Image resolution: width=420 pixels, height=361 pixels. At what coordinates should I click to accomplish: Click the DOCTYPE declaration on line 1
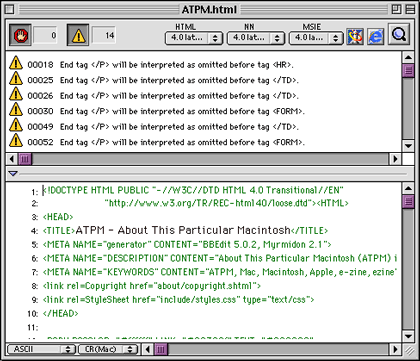193,190
